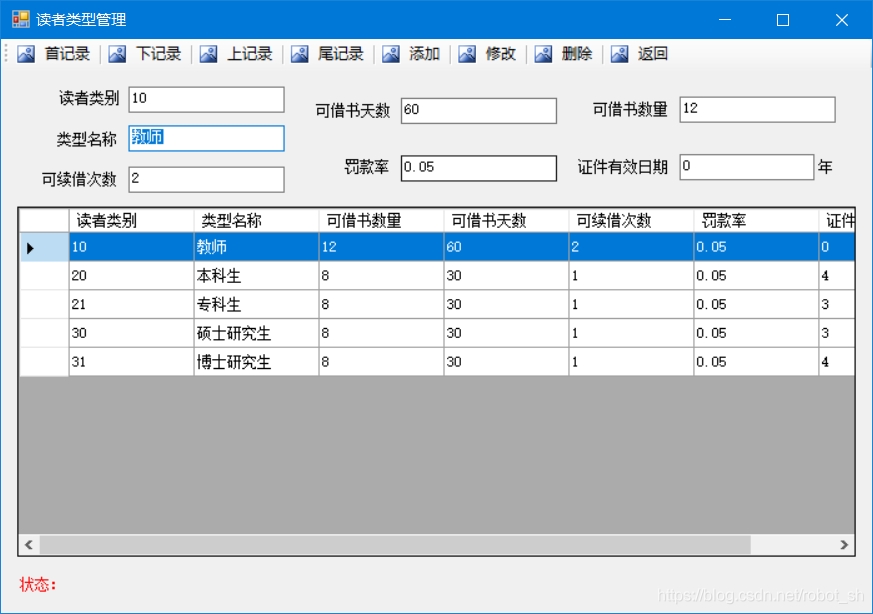This screenshot has width=873, height=614.
Task: Click in the 可借书数量 input field
Action: 757,110
